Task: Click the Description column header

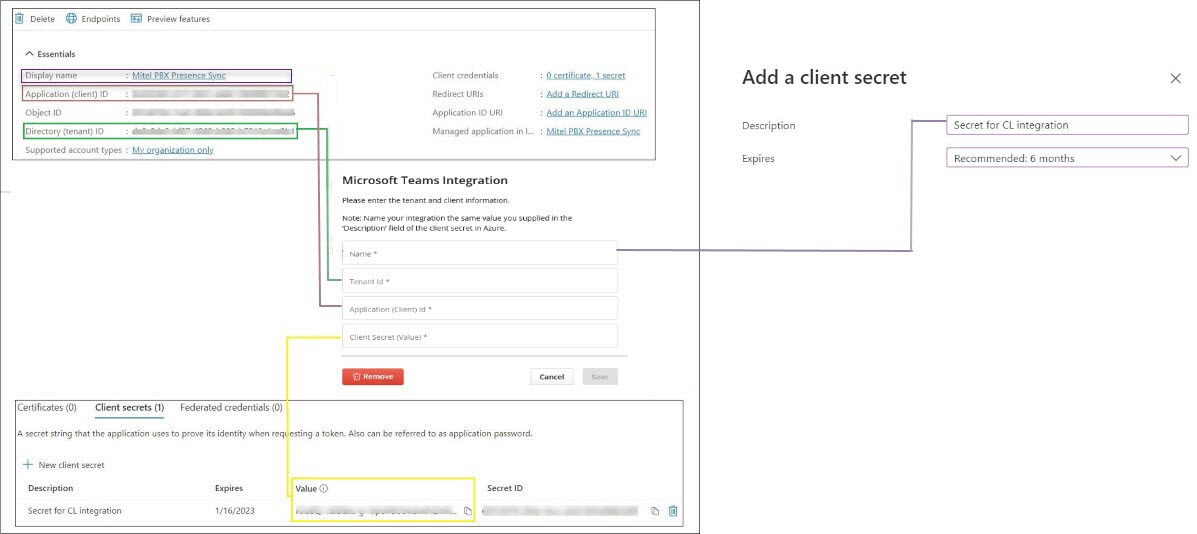Action: [50, 488]
